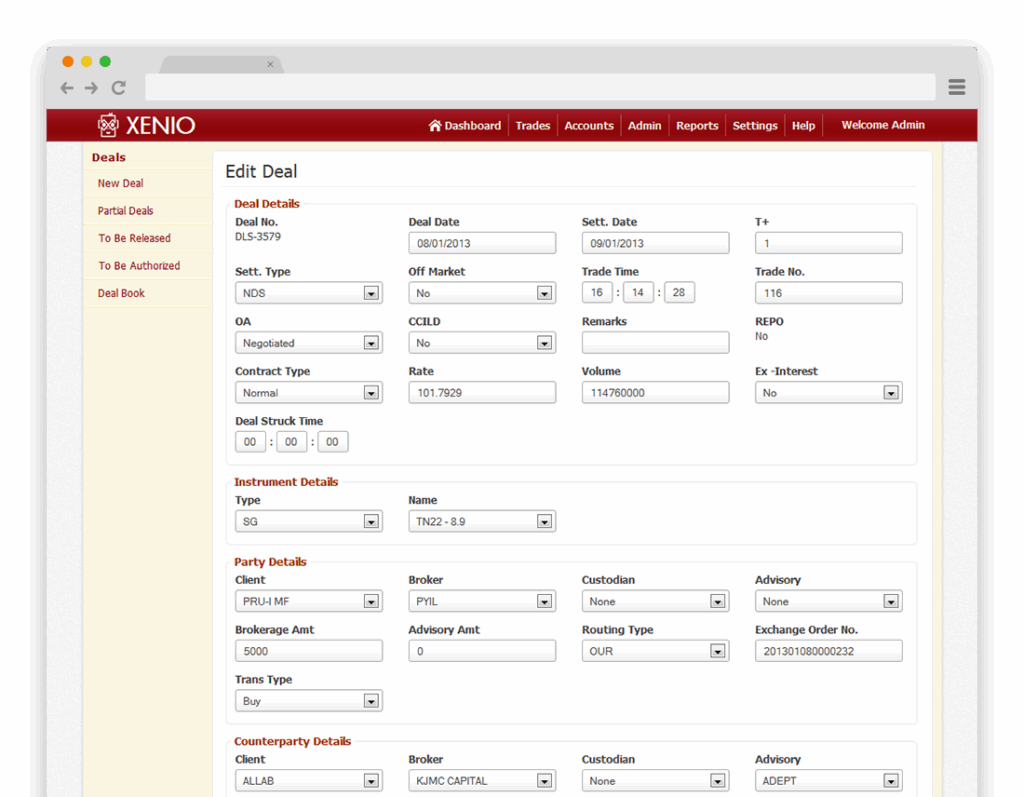This screenshot has width=1024, height=797.
Task: Open Counterparty Advisory ADEPT dropdown
Action: point(829,780)
